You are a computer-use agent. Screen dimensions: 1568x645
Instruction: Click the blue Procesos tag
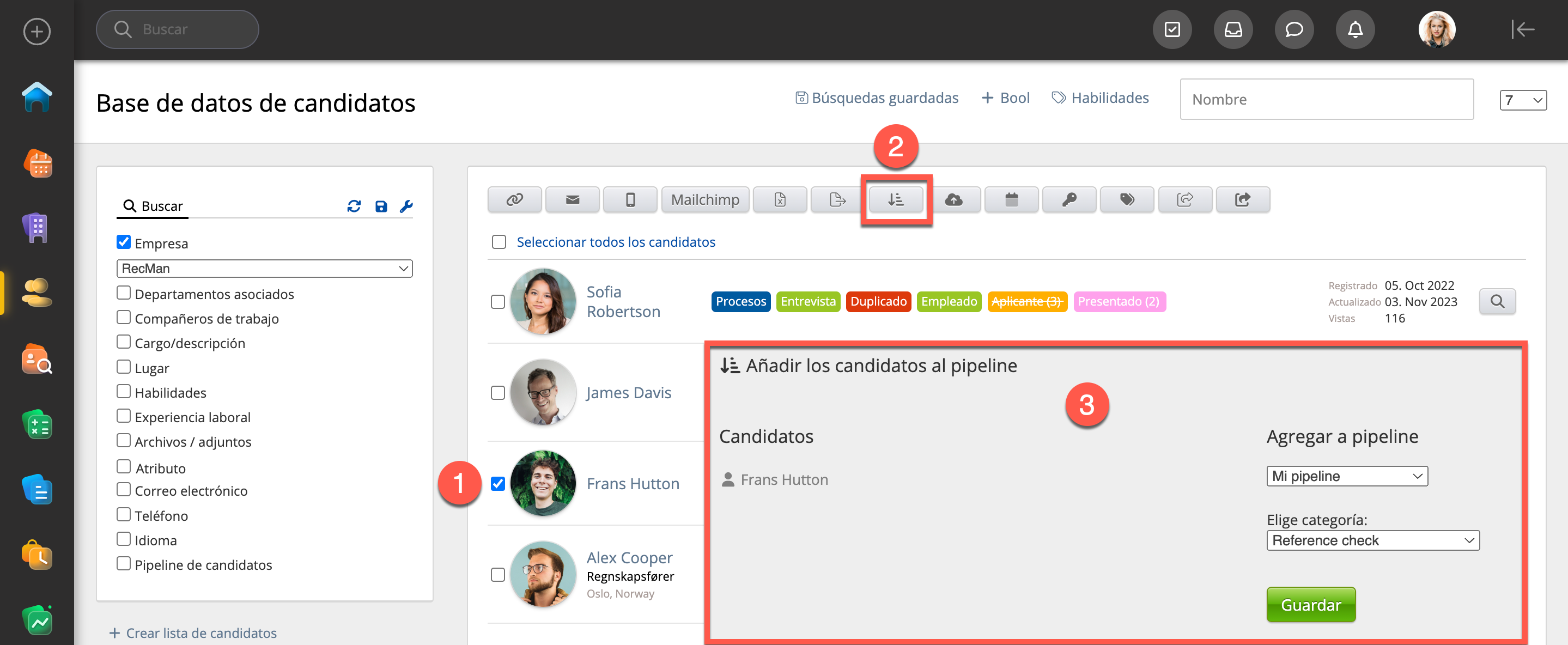[741, 302]
